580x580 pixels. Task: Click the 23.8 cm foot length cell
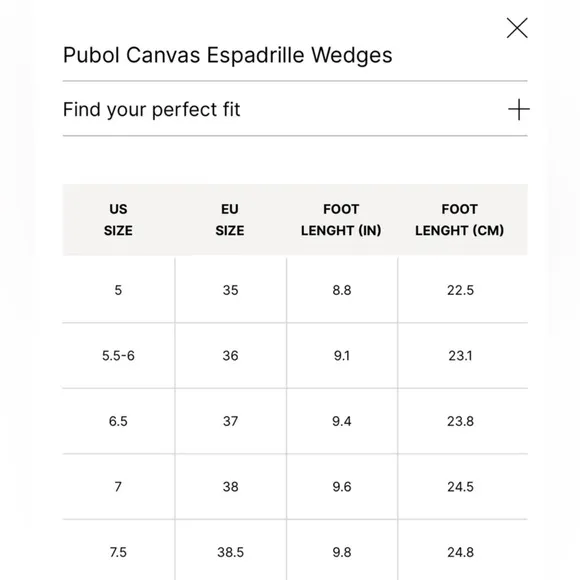pyautogui.click(x=461, y=421)
